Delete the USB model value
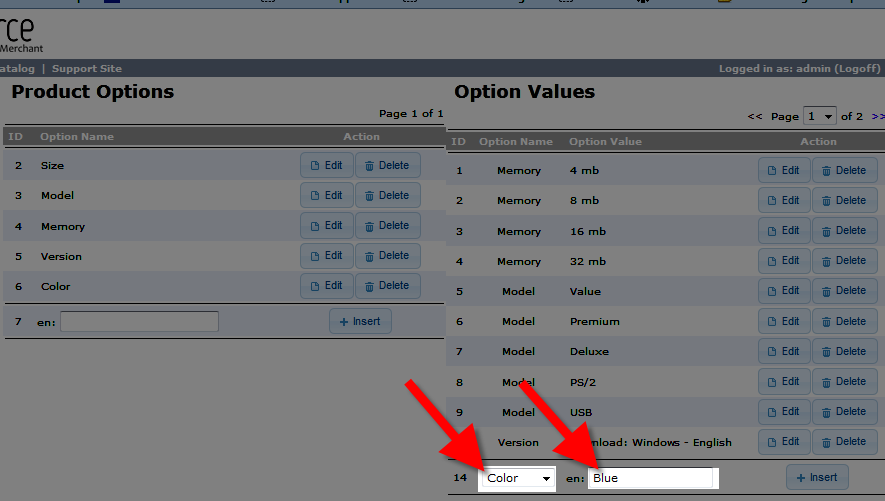 coord(844,411)
